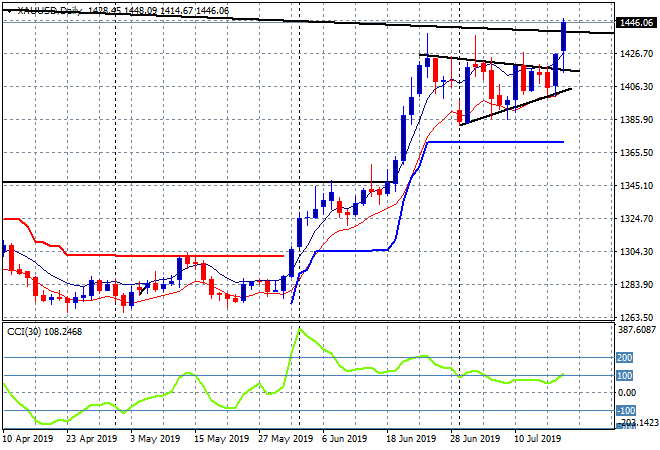The image size is (660, 450).
Task: Click the CCI 200 level label
Action: 624,358
